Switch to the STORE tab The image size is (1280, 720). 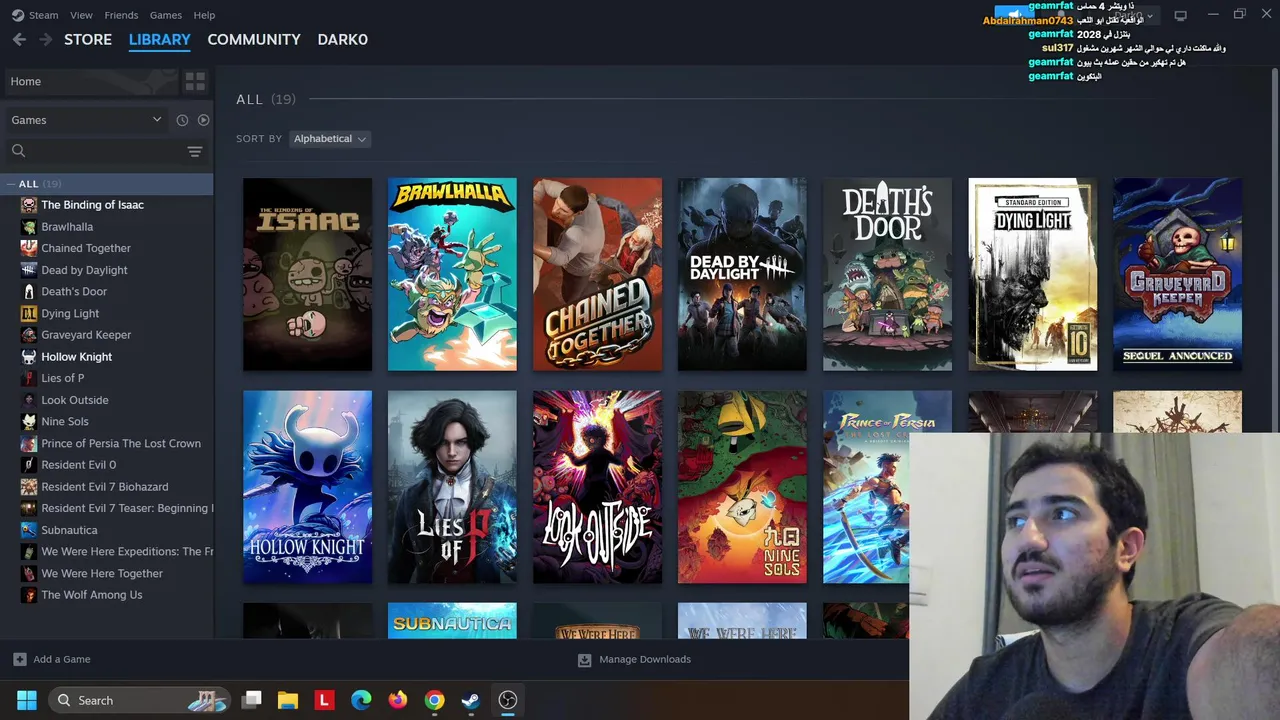click(x=88, y=39)
